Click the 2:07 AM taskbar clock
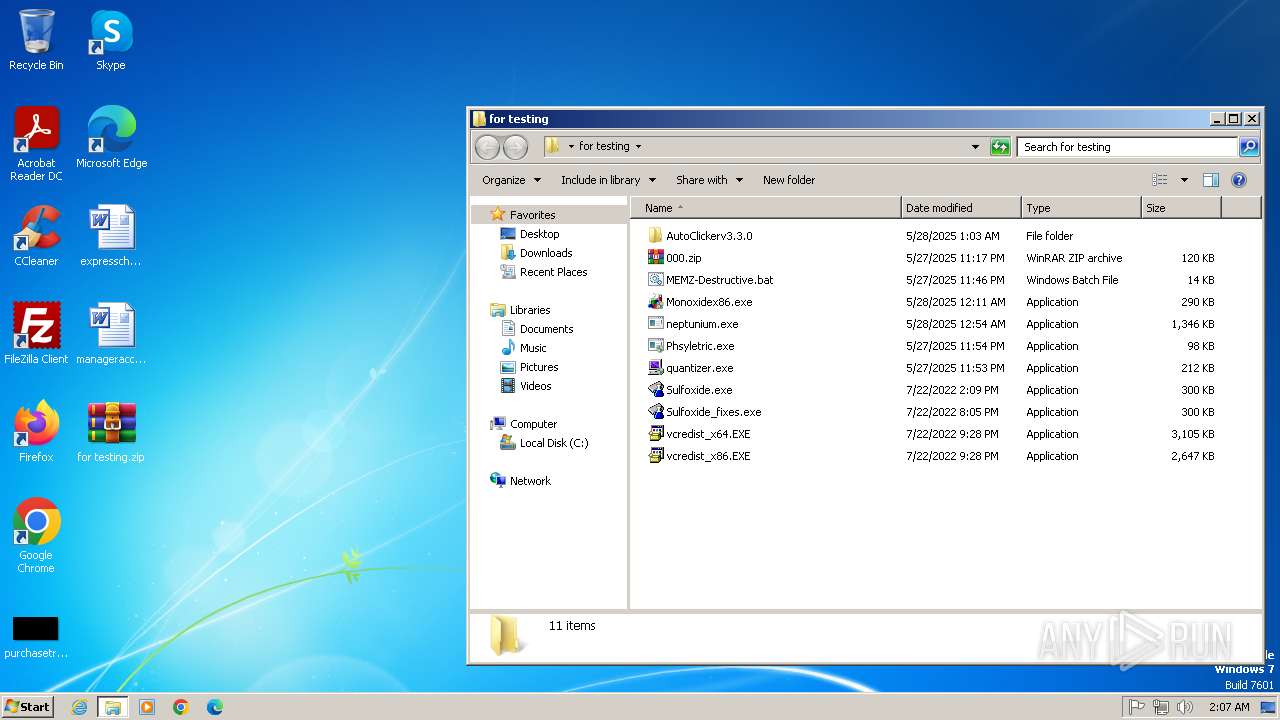The height and width of the screenshot is (720, 1280). 1229,707
